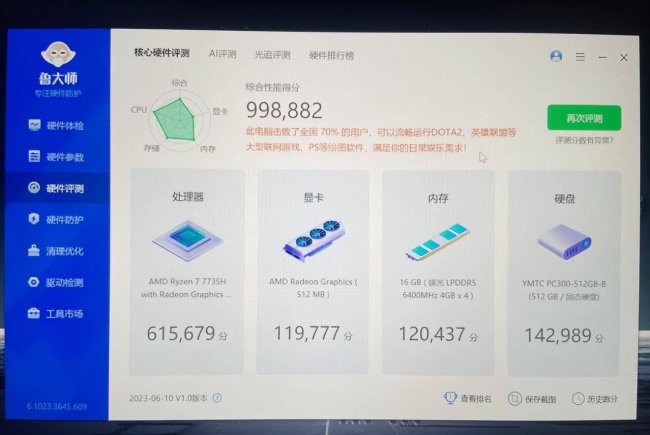650x435 pixels.
Task: Click the 评测分数有异常? link
Action: click(584, 141)
